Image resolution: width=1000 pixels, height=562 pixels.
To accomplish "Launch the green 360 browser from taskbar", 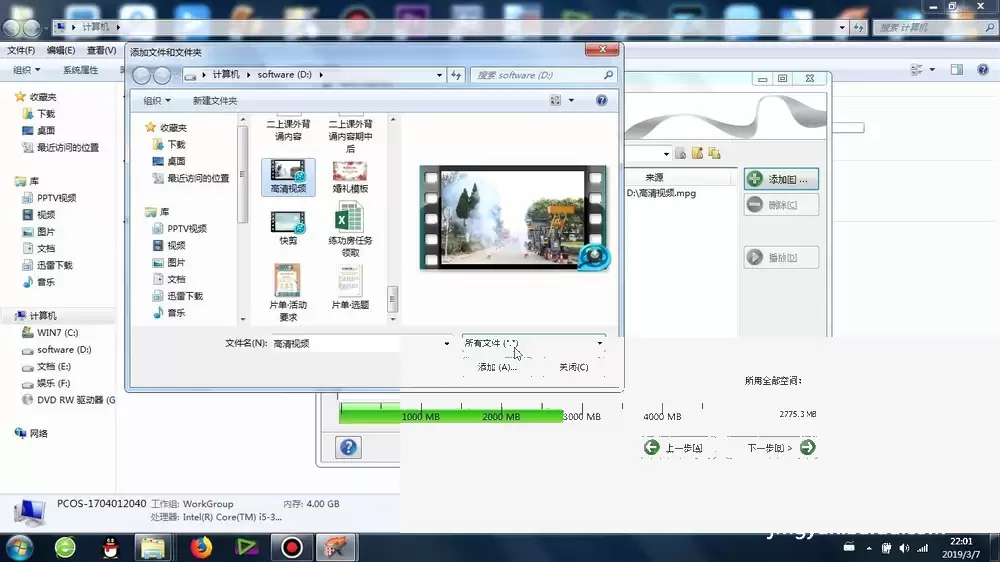I will (x=65, y=547).
